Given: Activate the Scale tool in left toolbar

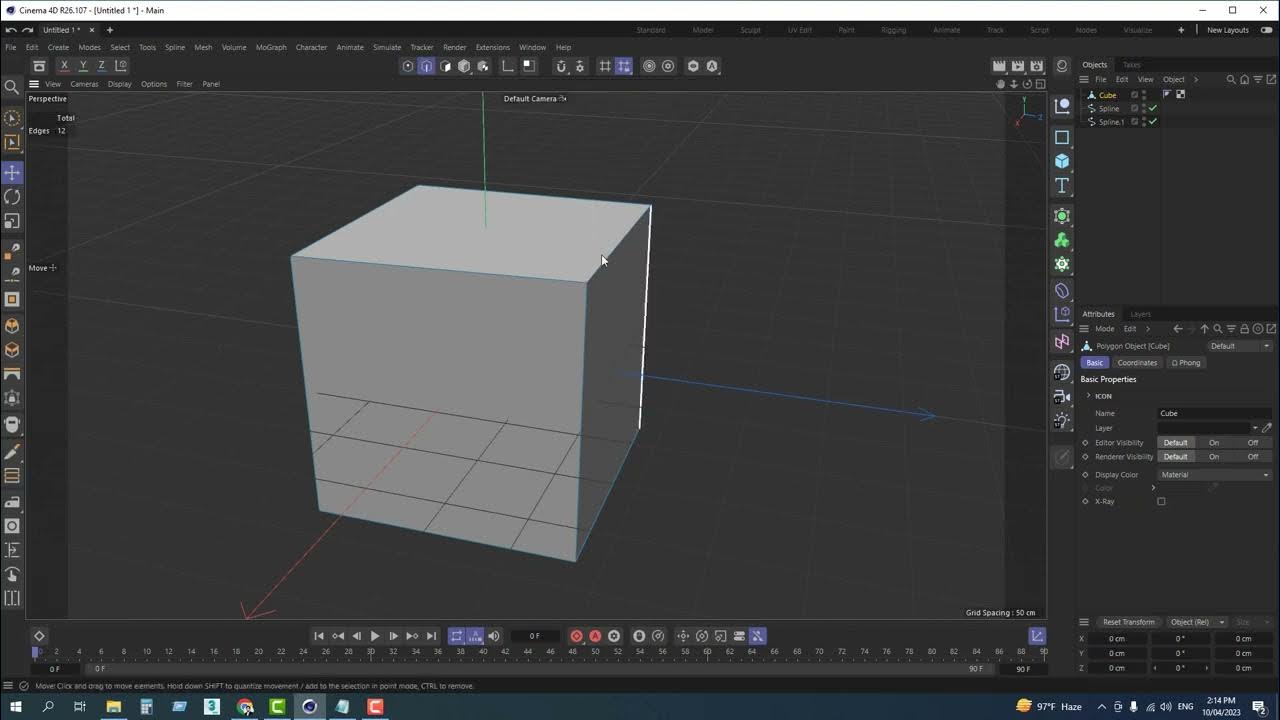Looking at the screenshot, I should pyautogui.click(x=12, y=221).
